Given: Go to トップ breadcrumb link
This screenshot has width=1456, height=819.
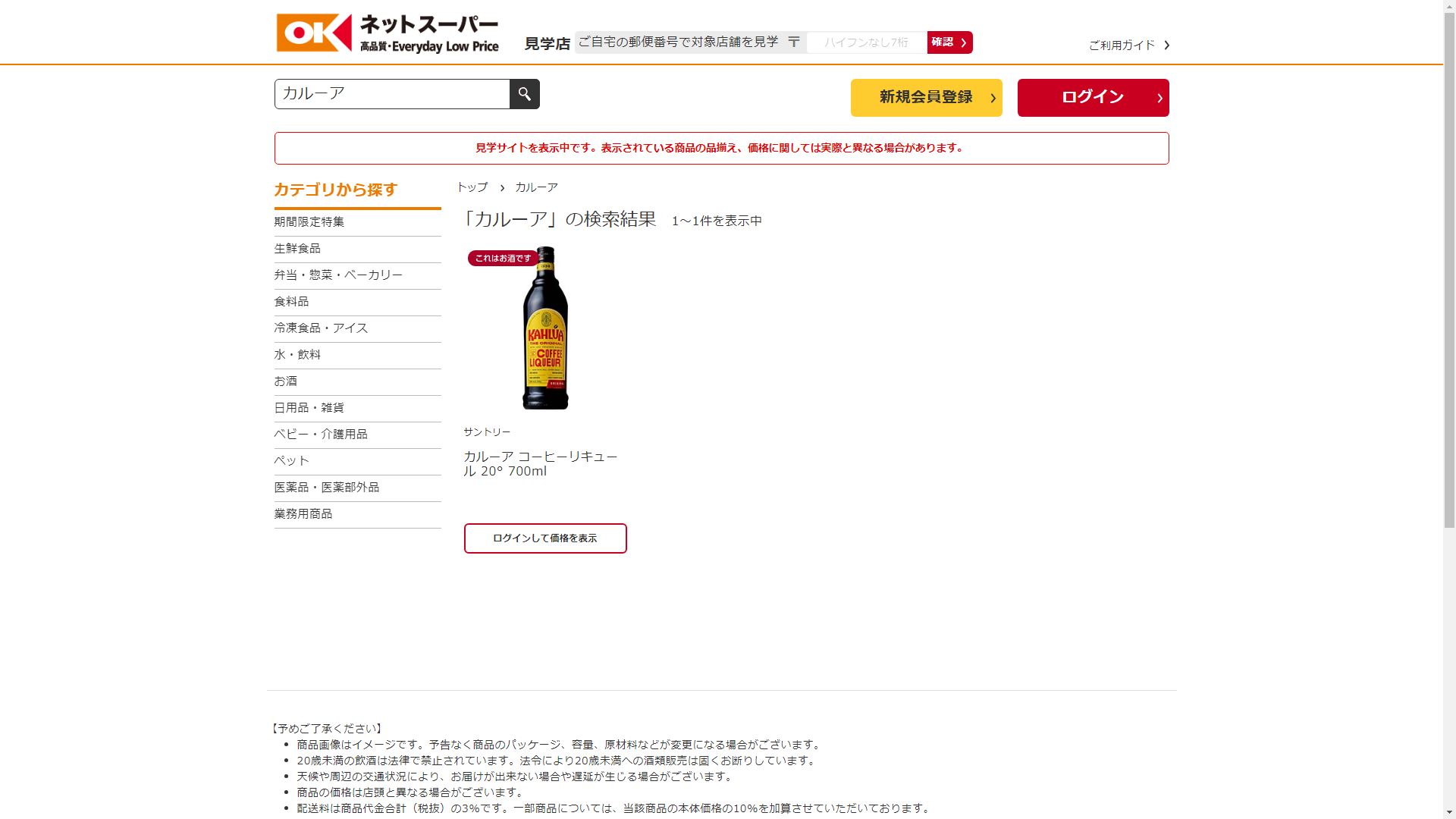Looking at the screenshot, I should (x=472, y=187).
